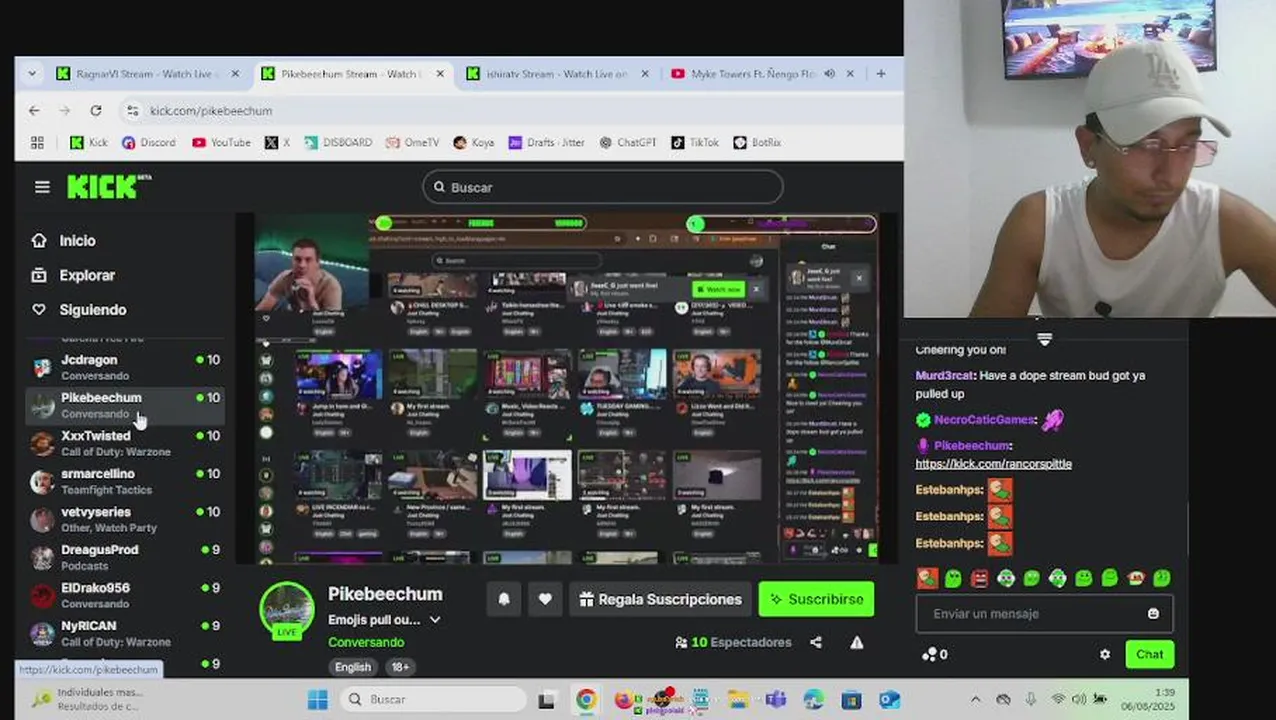Open a new browser tab
1276x720 pixels.
(881, 74)
